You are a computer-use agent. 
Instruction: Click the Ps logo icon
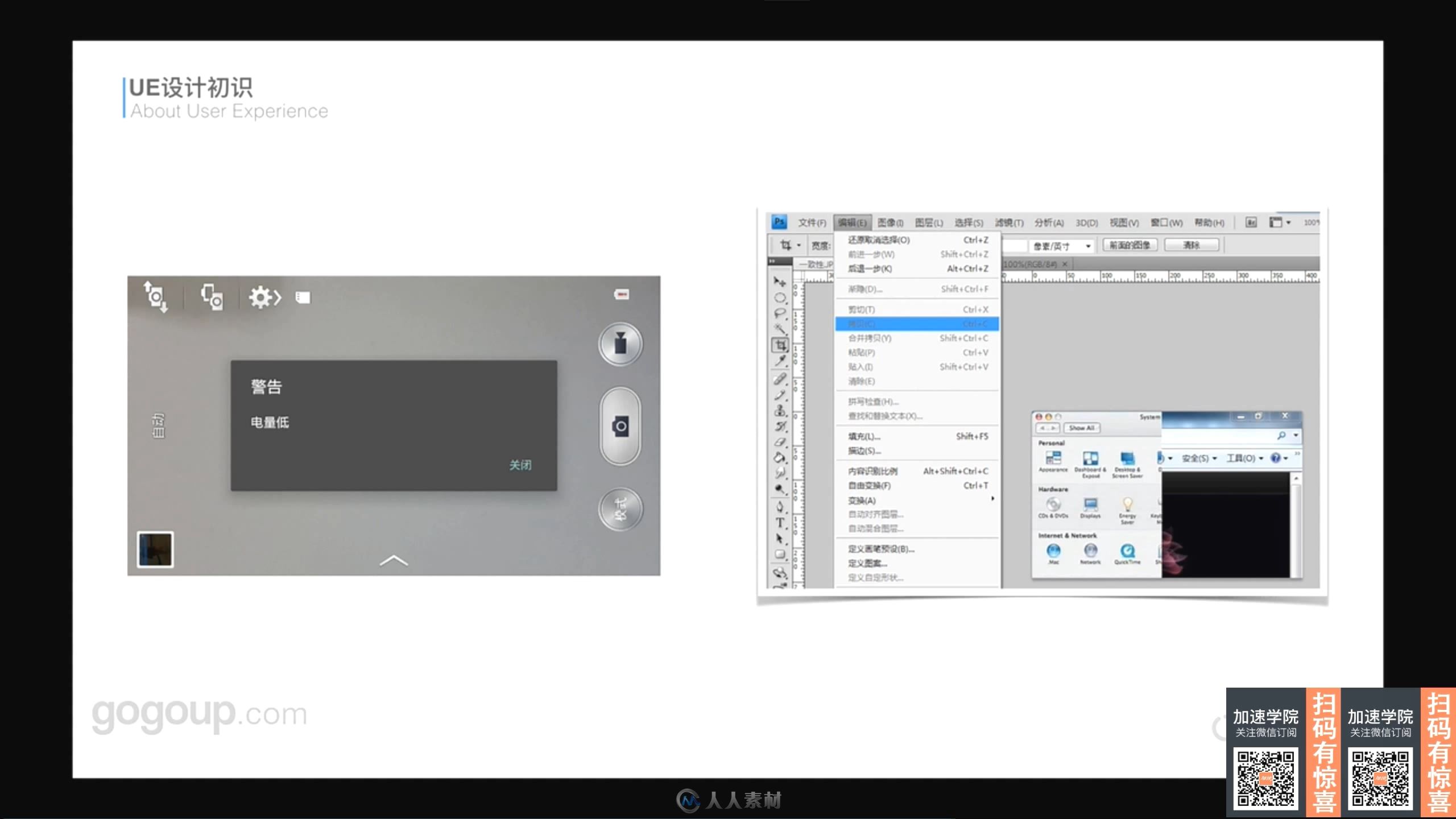779,222
